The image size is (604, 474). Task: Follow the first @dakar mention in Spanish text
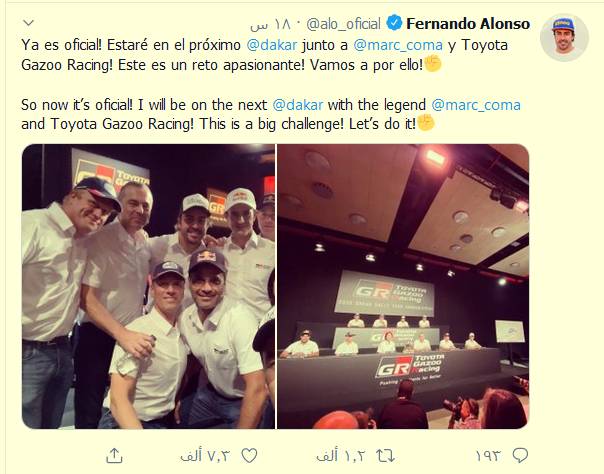(272, 45)
